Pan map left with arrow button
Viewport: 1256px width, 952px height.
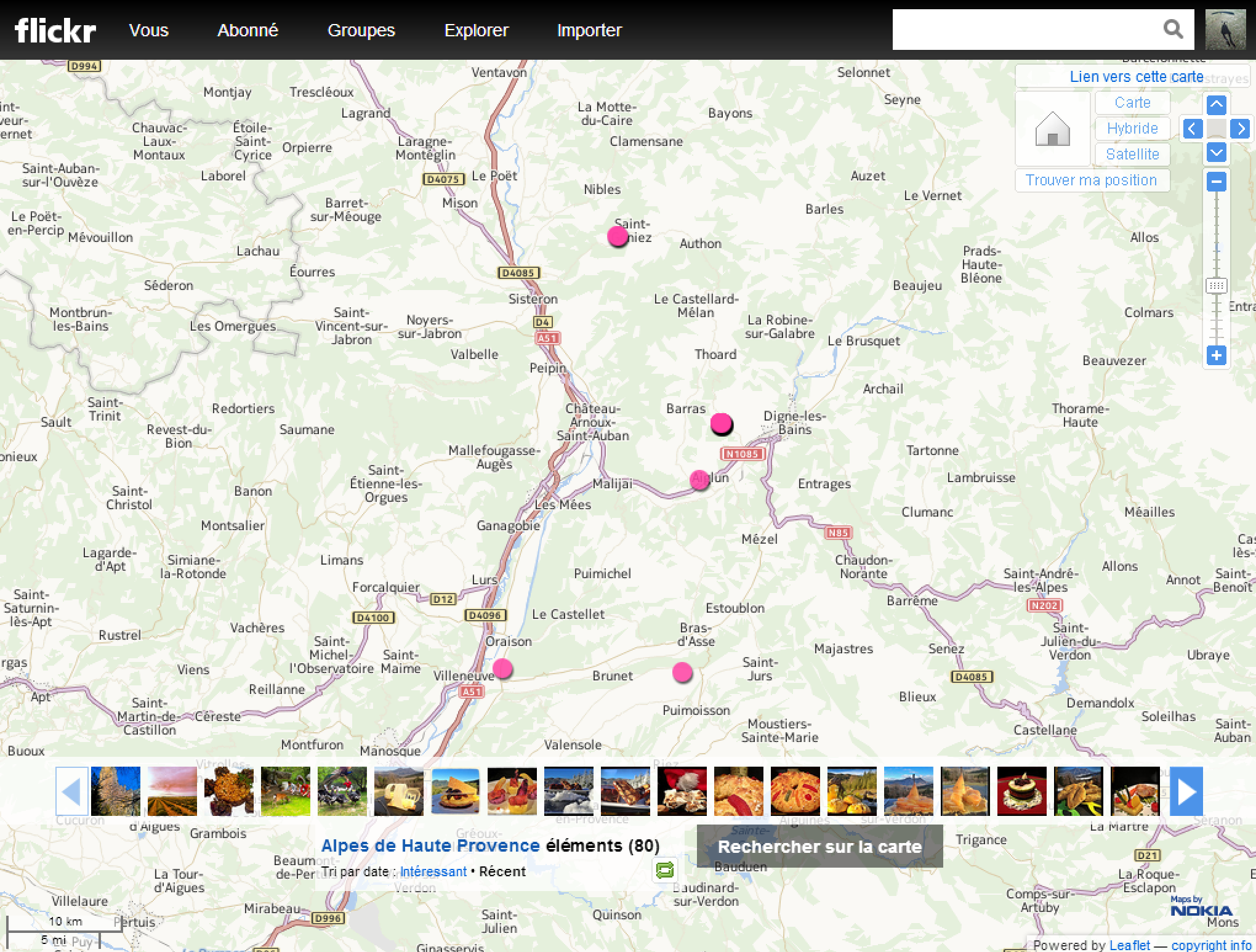(x=1192, y=129)
